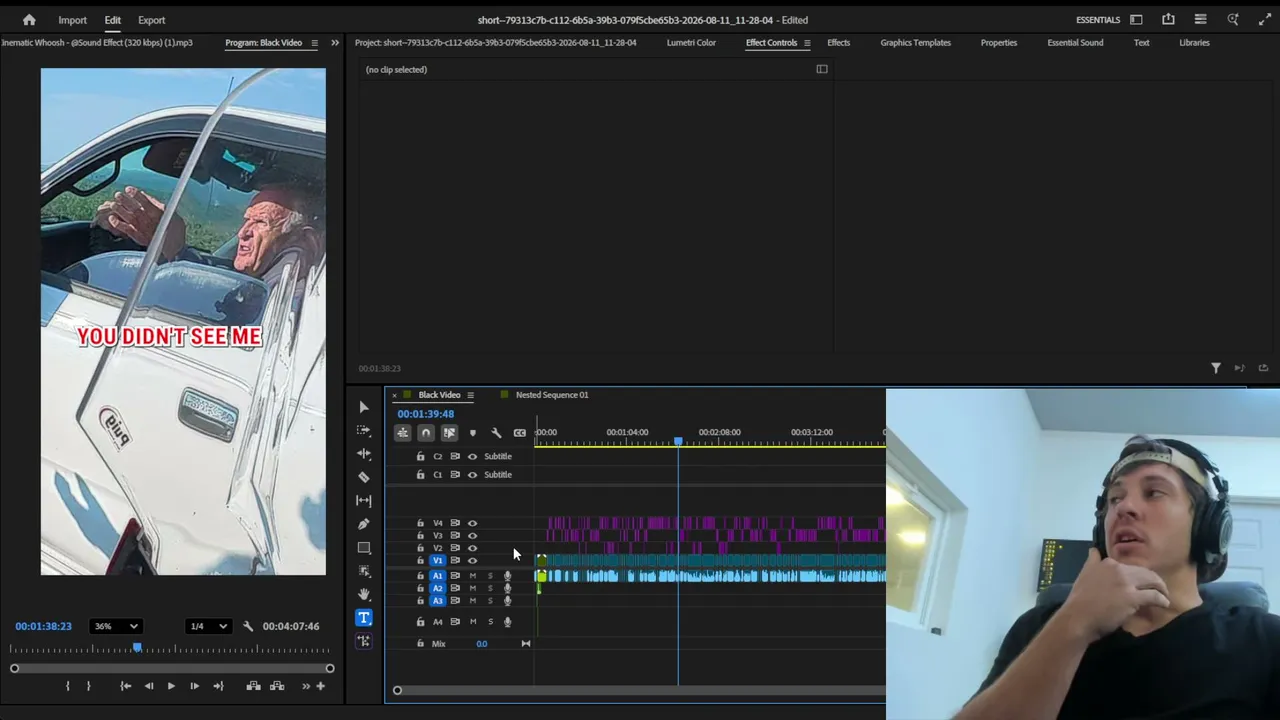Viewport: 1280px width, 720px height.
Task: Open the Black Video sequence panel menu
Action: (x=470, y=395)
